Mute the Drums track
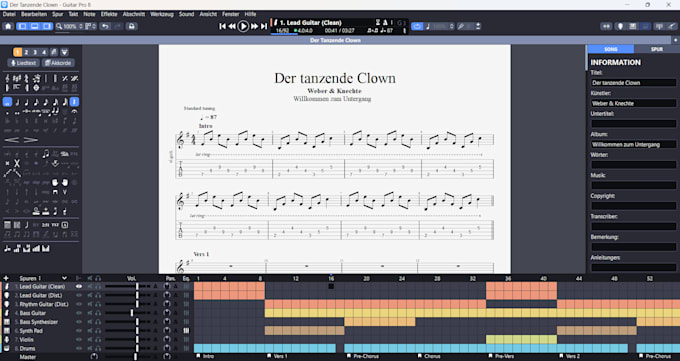 tap(90, 348)
